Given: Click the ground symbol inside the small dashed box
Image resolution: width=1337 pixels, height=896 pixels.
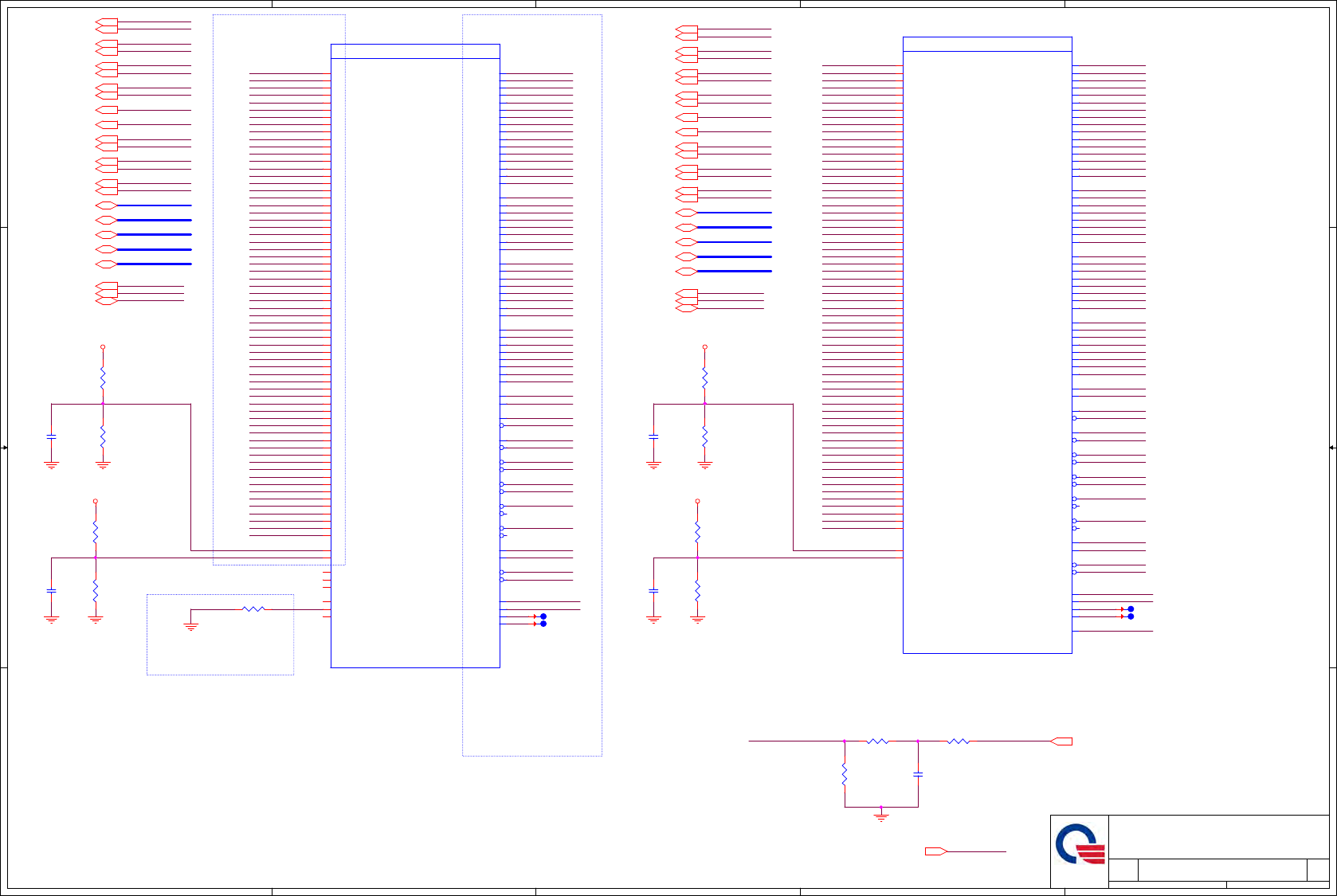Looking at the screenshot, I should coord(191,627).
